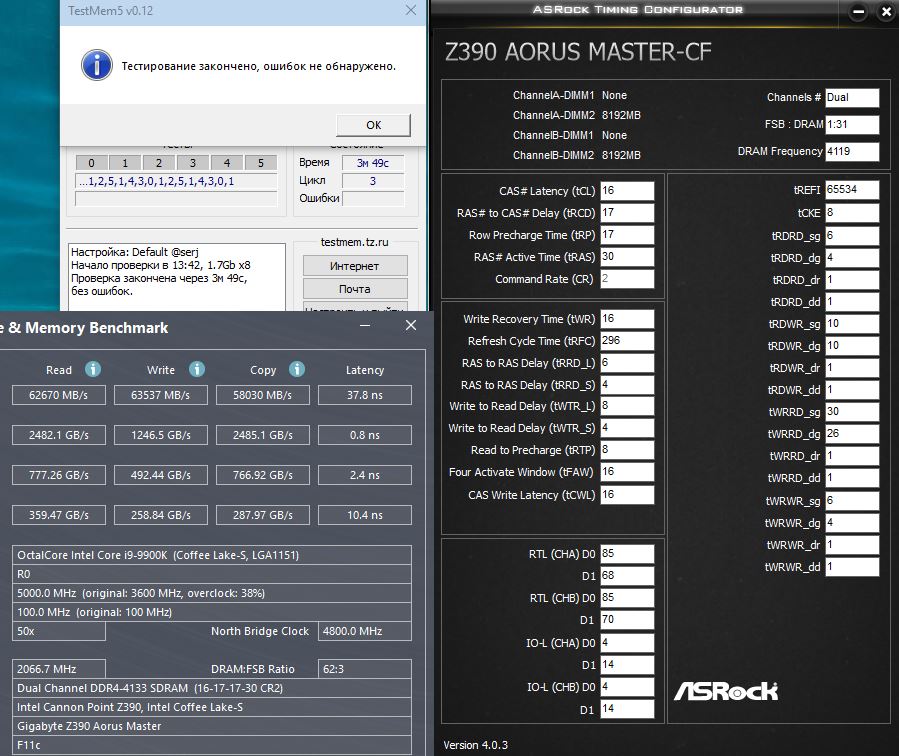Select test cell 1 in TestMem5
This screenshot has width=899, height=756.
coord(125,163)
